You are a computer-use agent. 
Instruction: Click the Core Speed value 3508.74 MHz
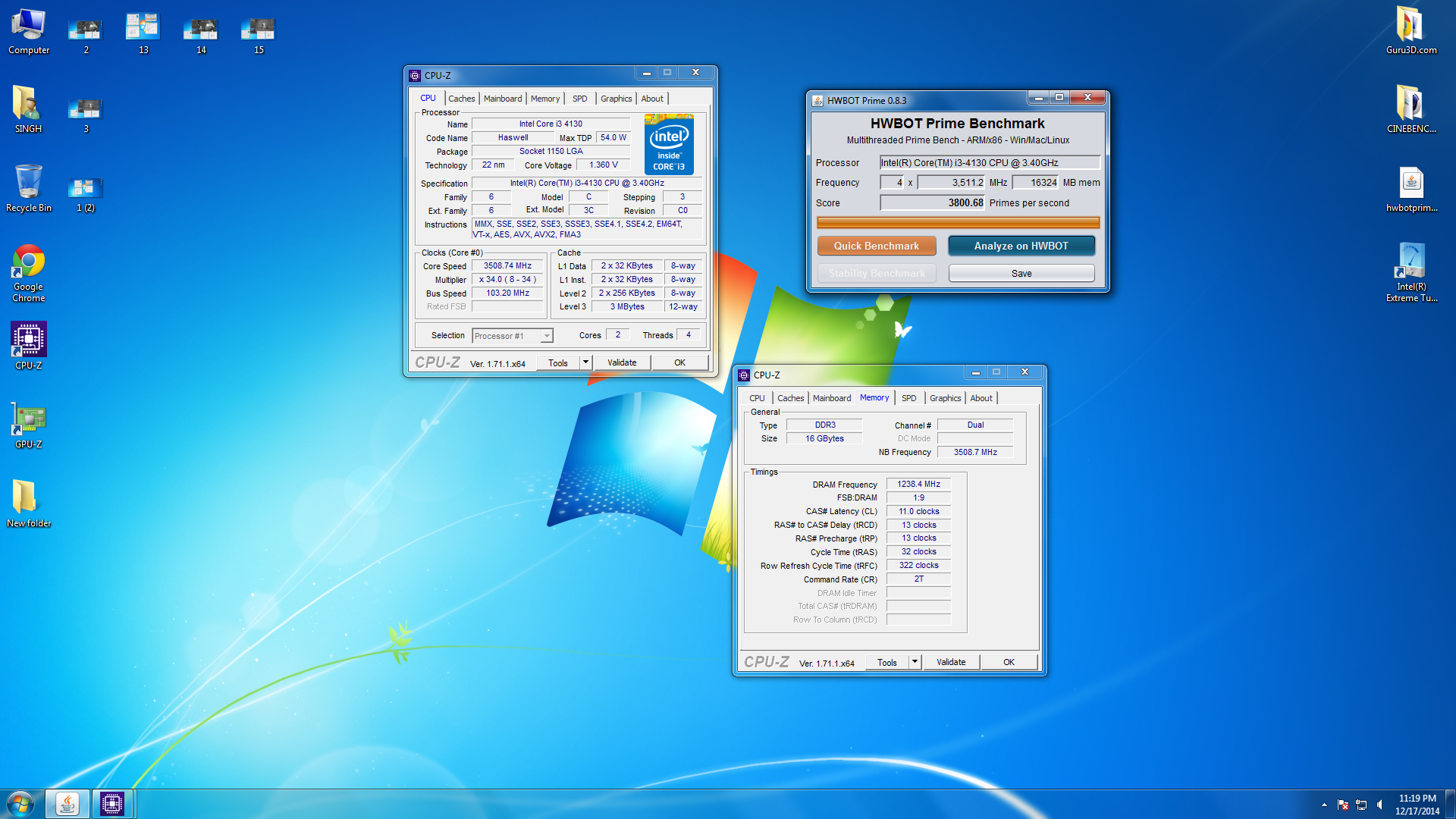[507, 265]
